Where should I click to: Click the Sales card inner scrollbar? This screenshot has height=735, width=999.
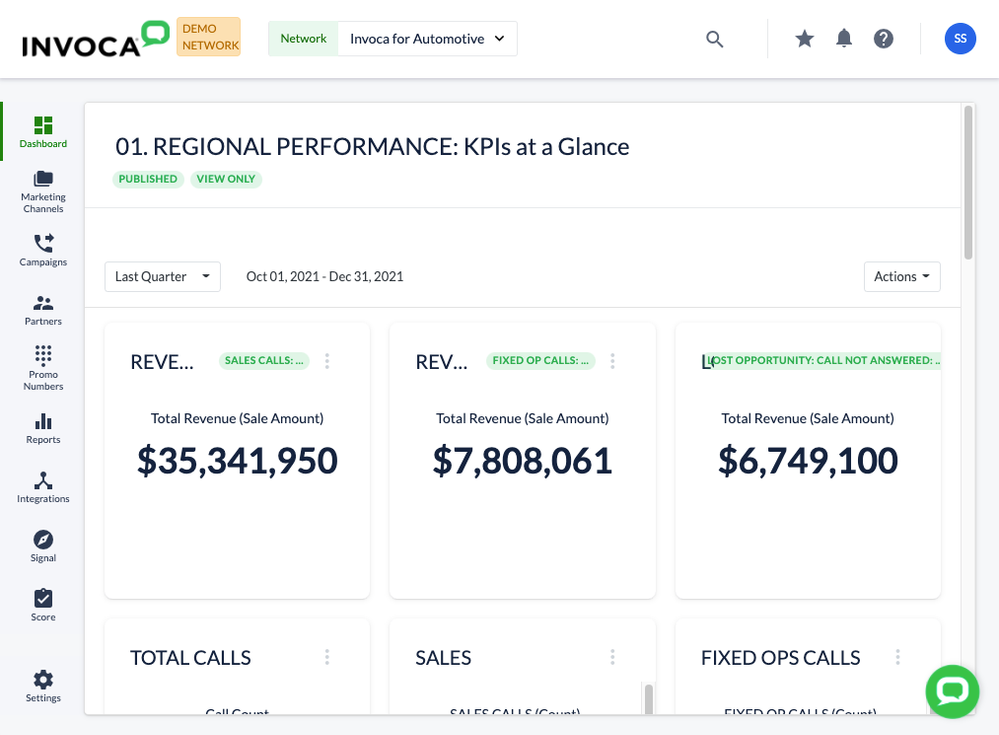pos(649,699)
